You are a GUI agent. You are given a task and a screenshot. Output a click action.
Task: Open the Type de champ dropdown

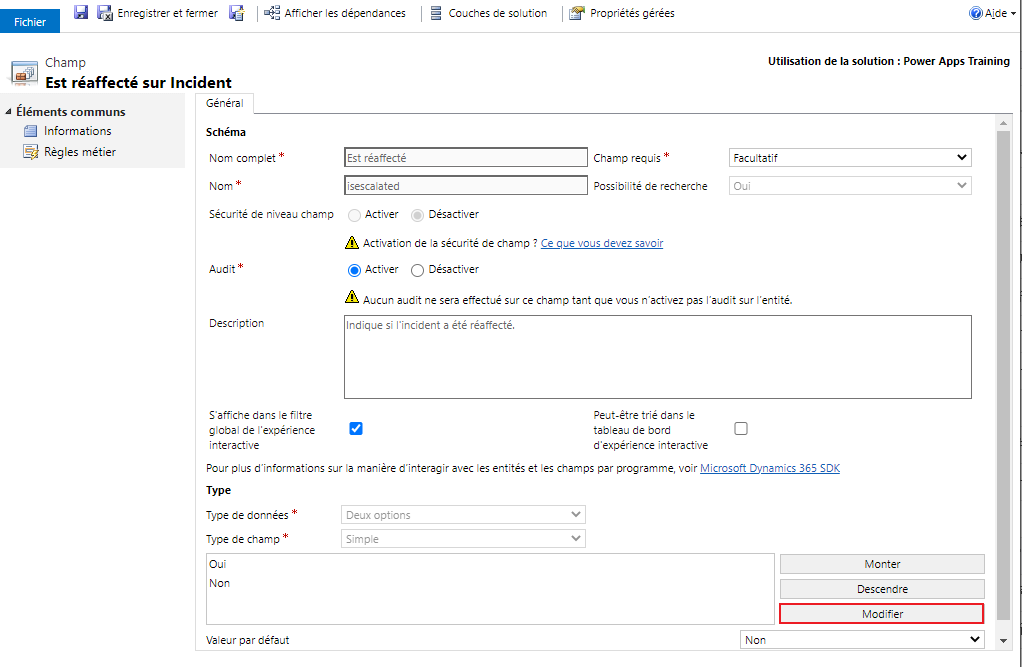coord(463,539)
